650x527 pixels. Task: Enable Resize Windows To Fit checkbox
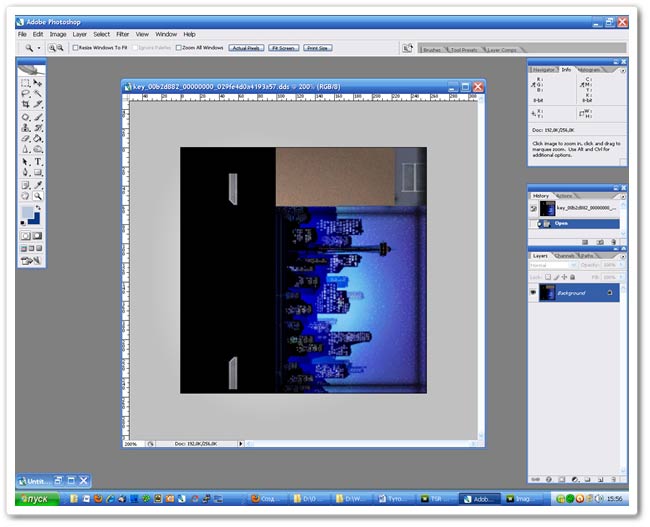77,47
